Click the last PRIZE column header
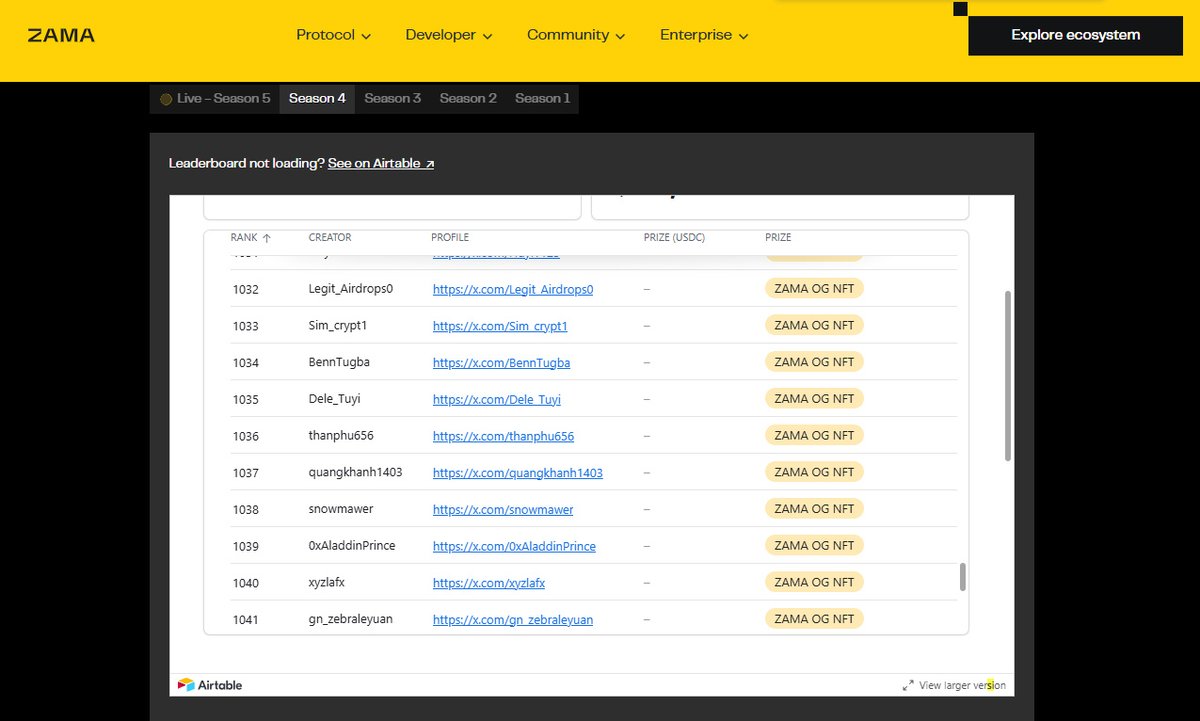This screenshot has height=721, width=1200. (x=778, y=238)
